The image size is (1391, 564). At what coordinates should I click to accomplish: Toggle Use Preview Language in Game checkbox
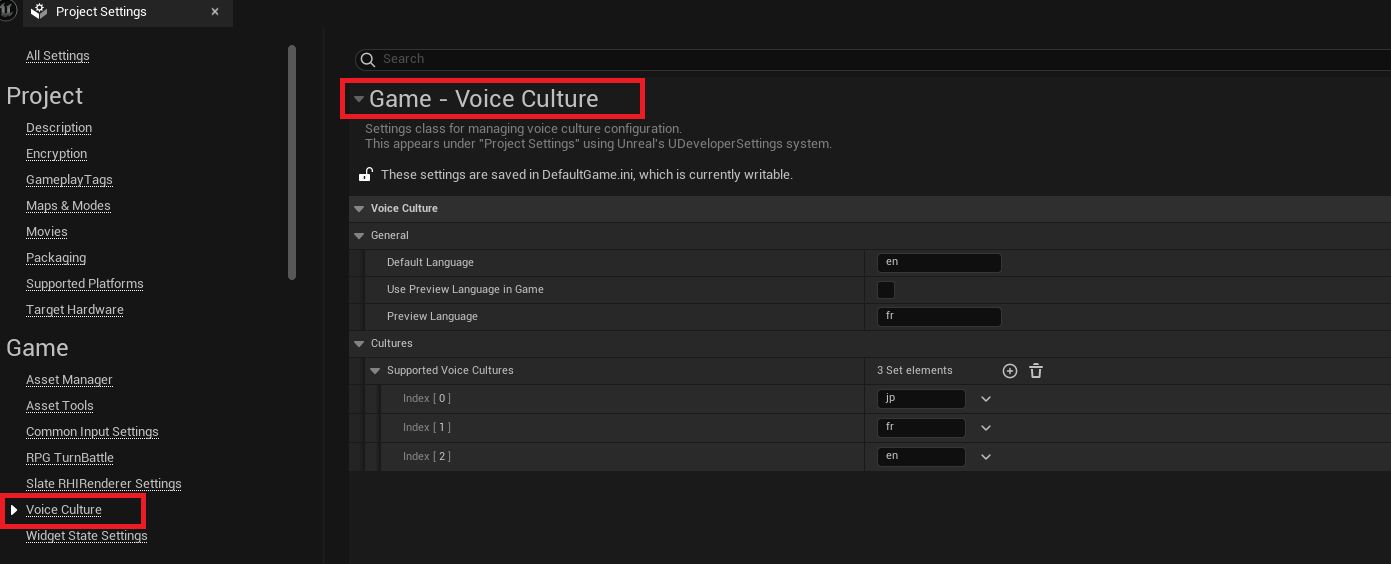(885, 290)
